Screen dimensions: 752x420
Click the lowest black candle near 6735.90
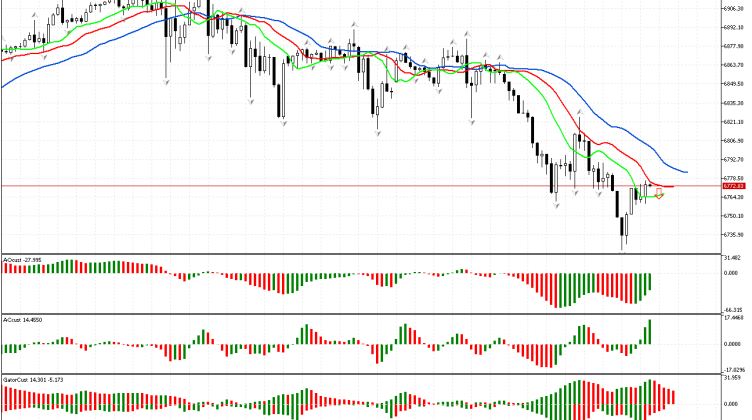coord(622,234)
